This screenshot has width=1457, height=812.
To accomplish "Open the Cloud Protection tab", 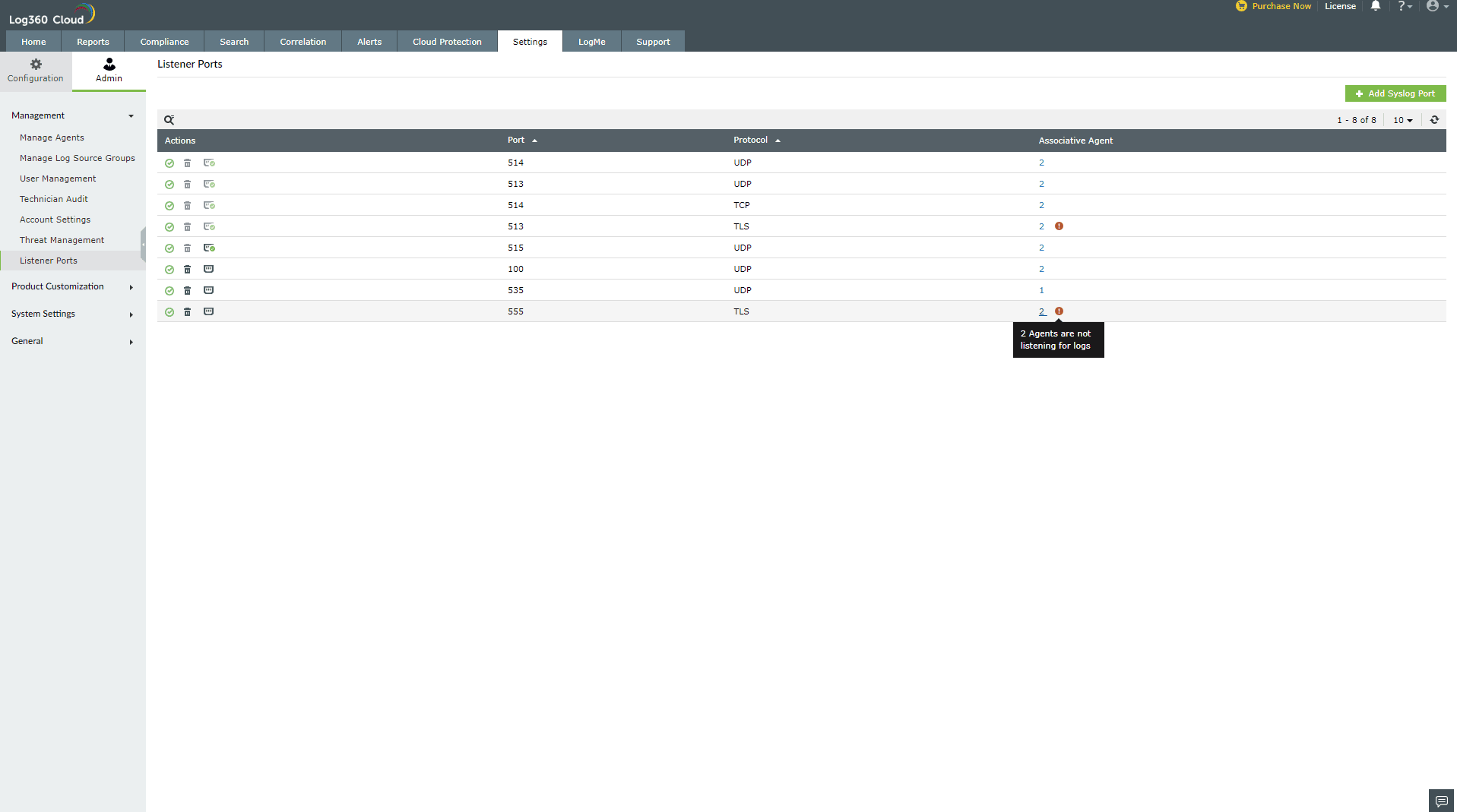I will (x=447, y=42).
